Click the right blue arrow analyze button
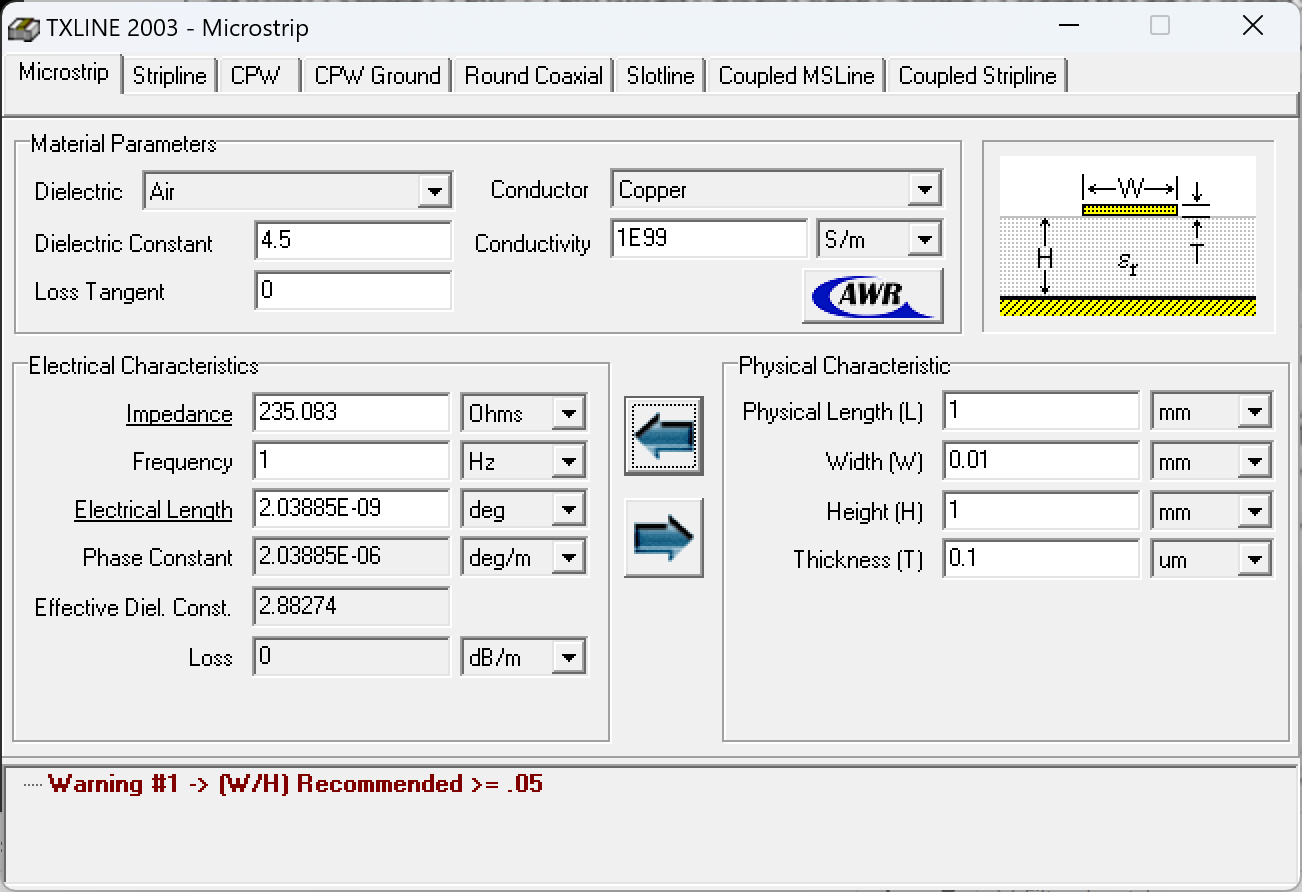The image size is (1302, 892). click(664, 538)
